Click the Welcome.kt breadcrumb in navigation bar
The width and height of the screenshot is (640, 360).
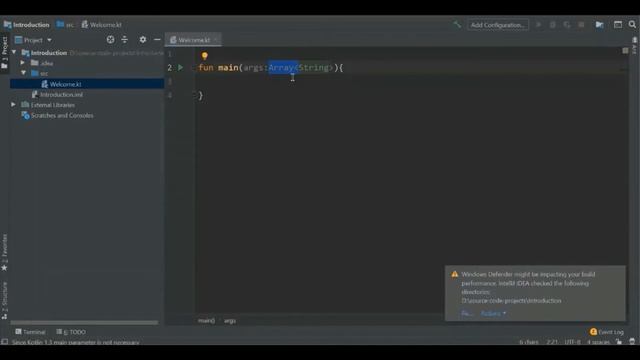click(x=101, y=25)
